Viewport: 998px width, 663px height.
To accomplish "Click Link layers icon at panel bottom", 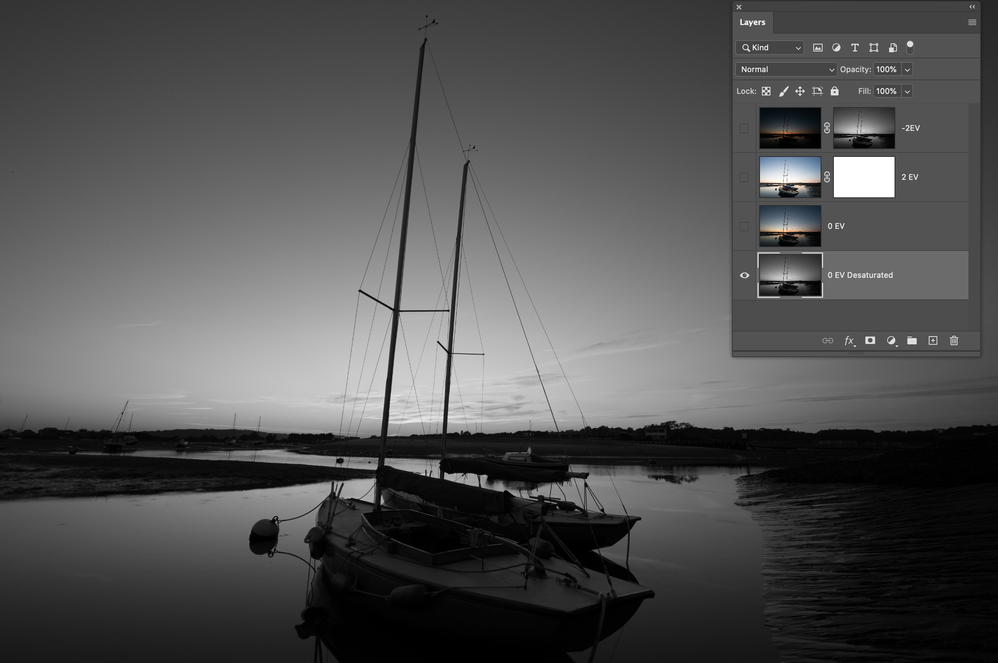I will 827,340.
